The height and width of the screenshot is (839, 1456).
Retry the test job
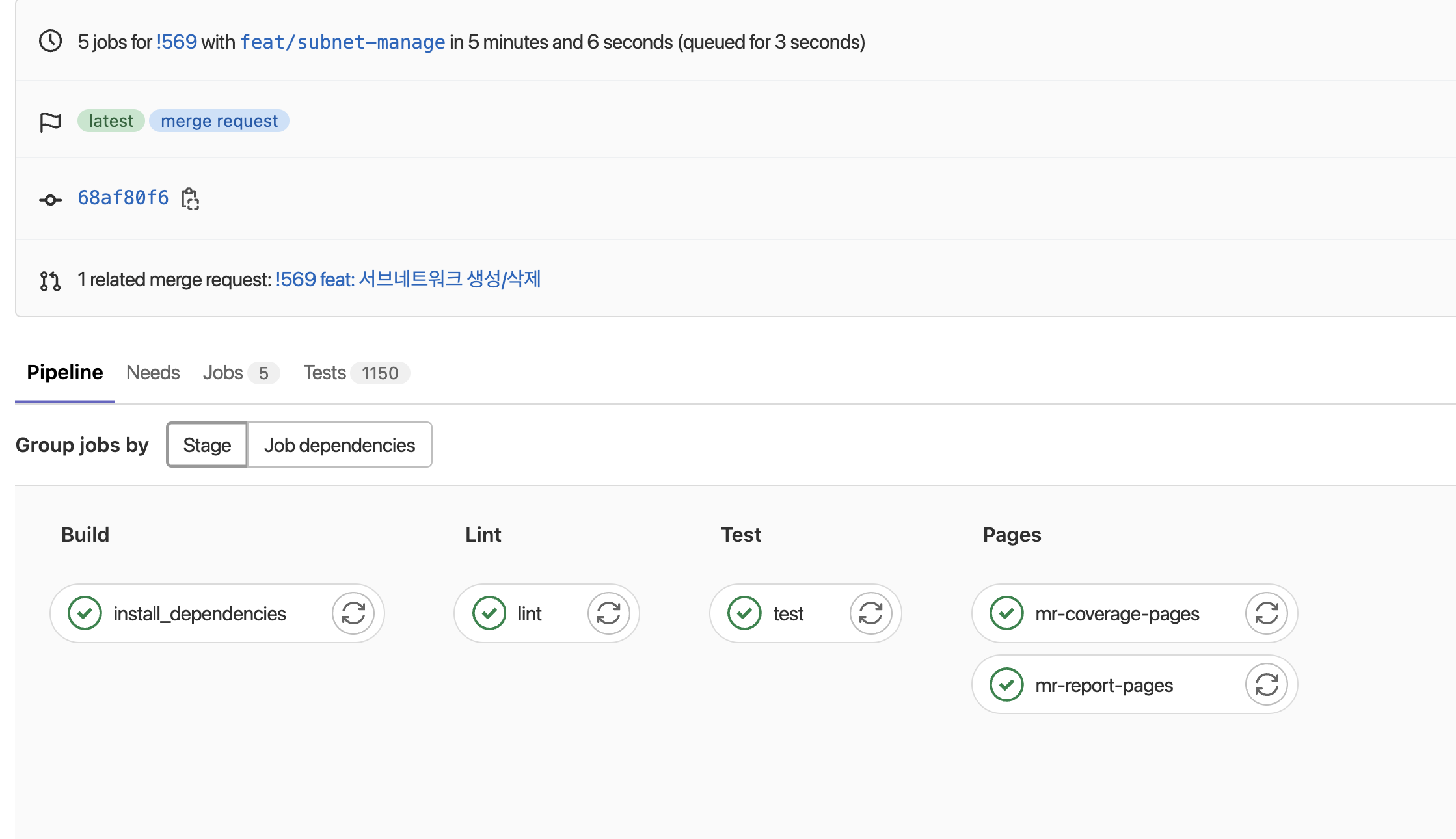pyautogui.click(x=870, y=613)
